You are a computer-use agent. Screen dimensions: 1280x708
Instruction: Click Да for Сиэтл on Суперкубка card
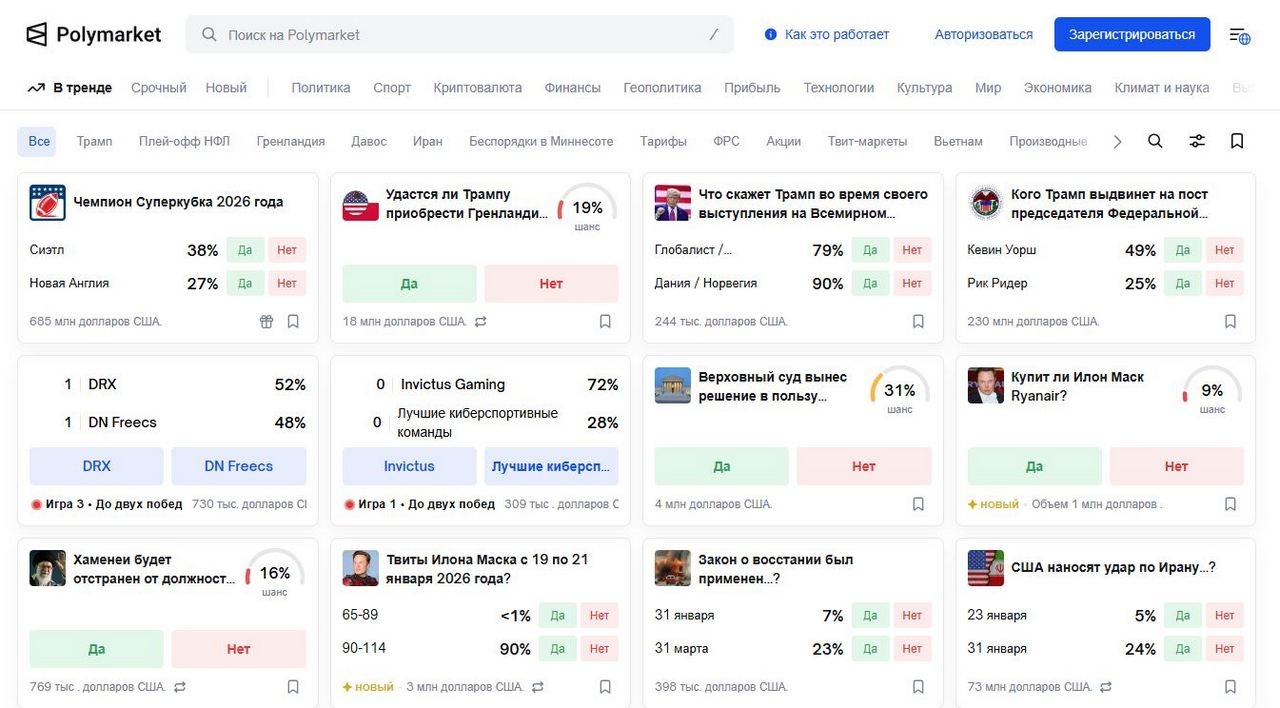pyautogui.click(x=245, y=250)
